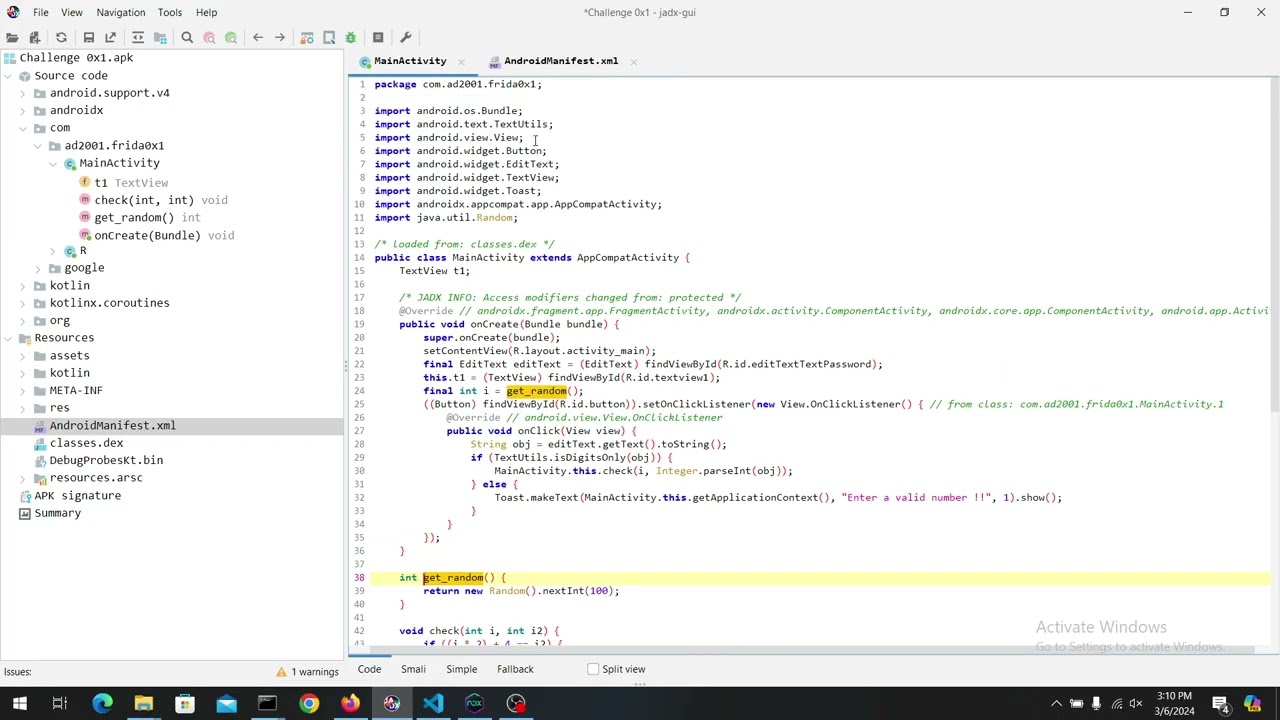Click the open file toolbar icon
Viewport: 1280px width, 720px height.
(x=12, y=38)
